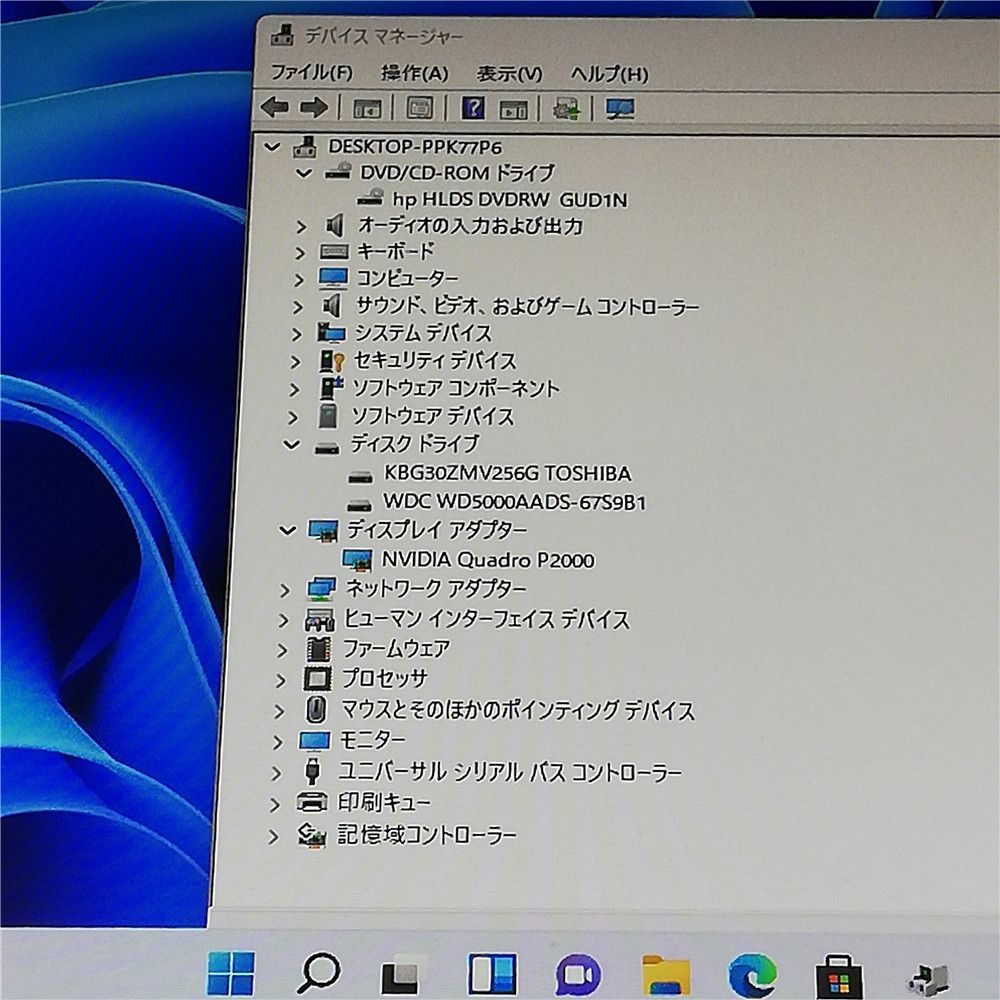This screenshot has height=1000, width=1000.
Task: Expand the ネットワーク アダプター category
Action: click(284, 591)
